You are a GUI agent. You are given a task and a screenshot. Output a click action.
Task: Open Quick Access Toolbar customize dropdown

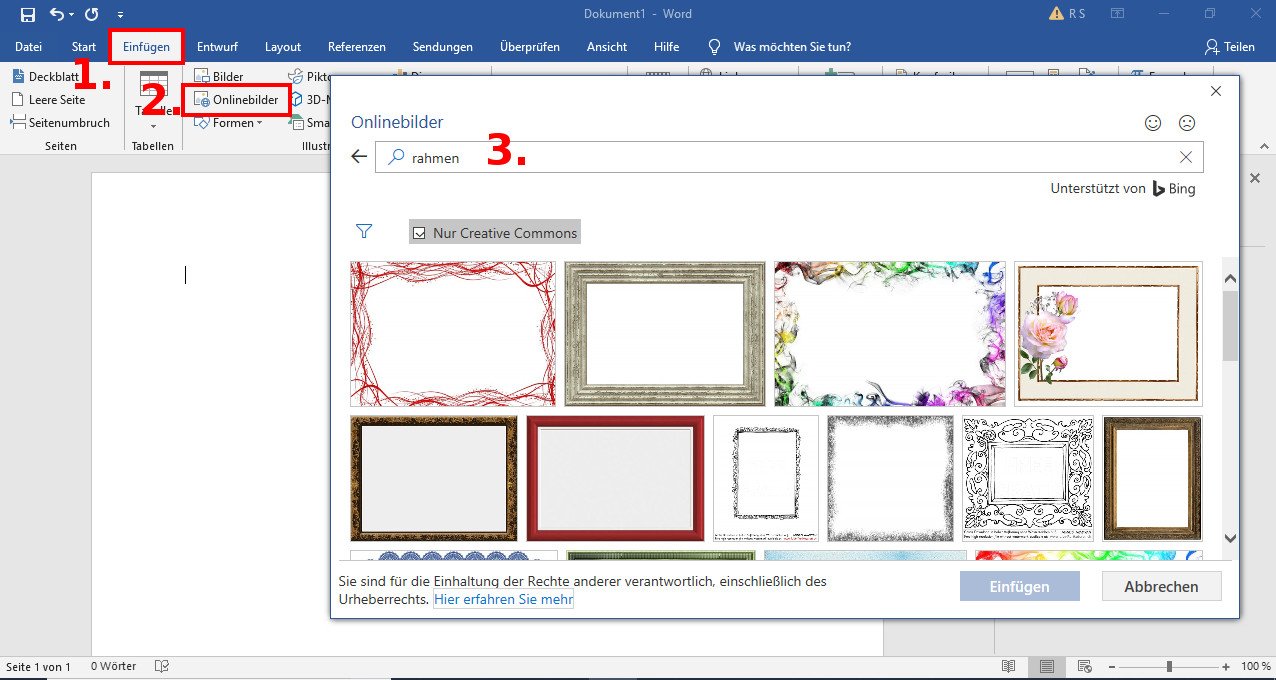click(x=121, y=15)
